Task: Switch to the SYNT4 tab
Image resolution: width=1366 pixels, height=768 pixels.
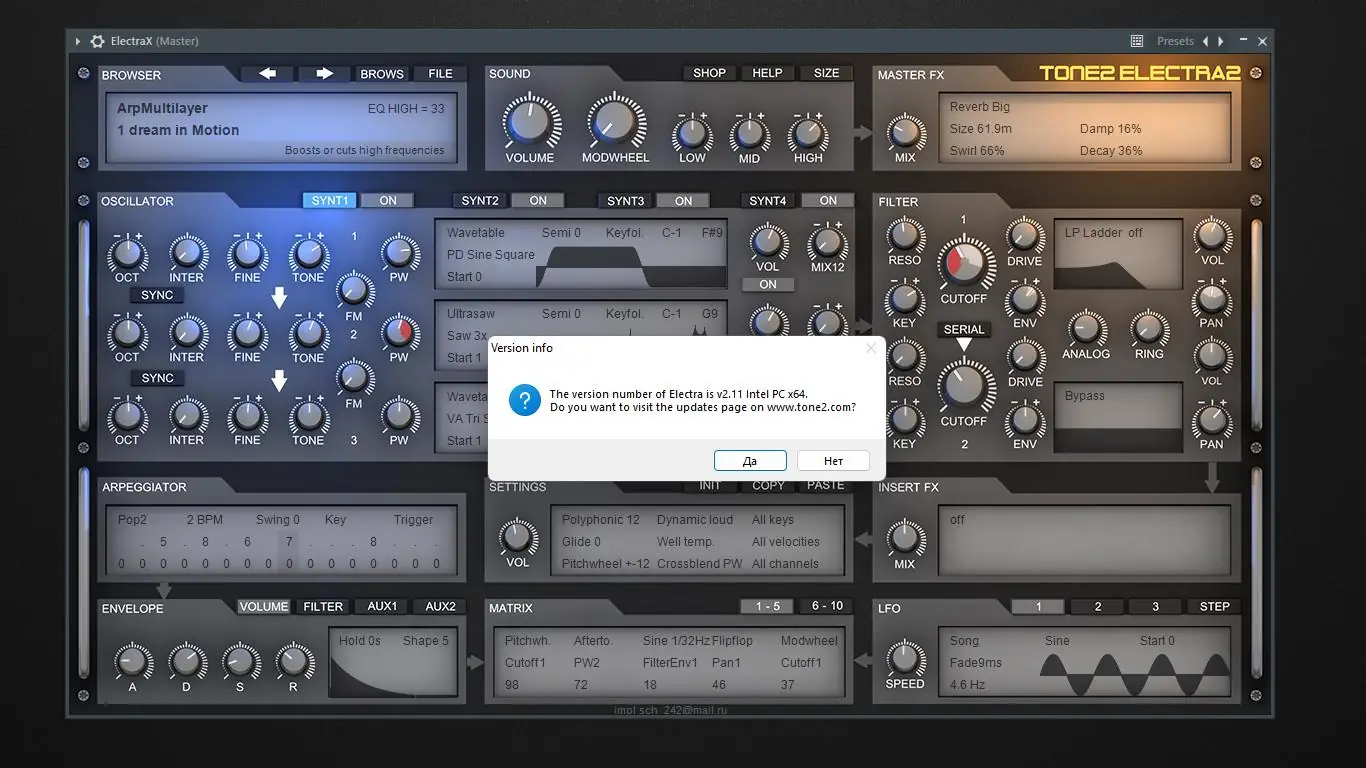Action: (768, 201)
